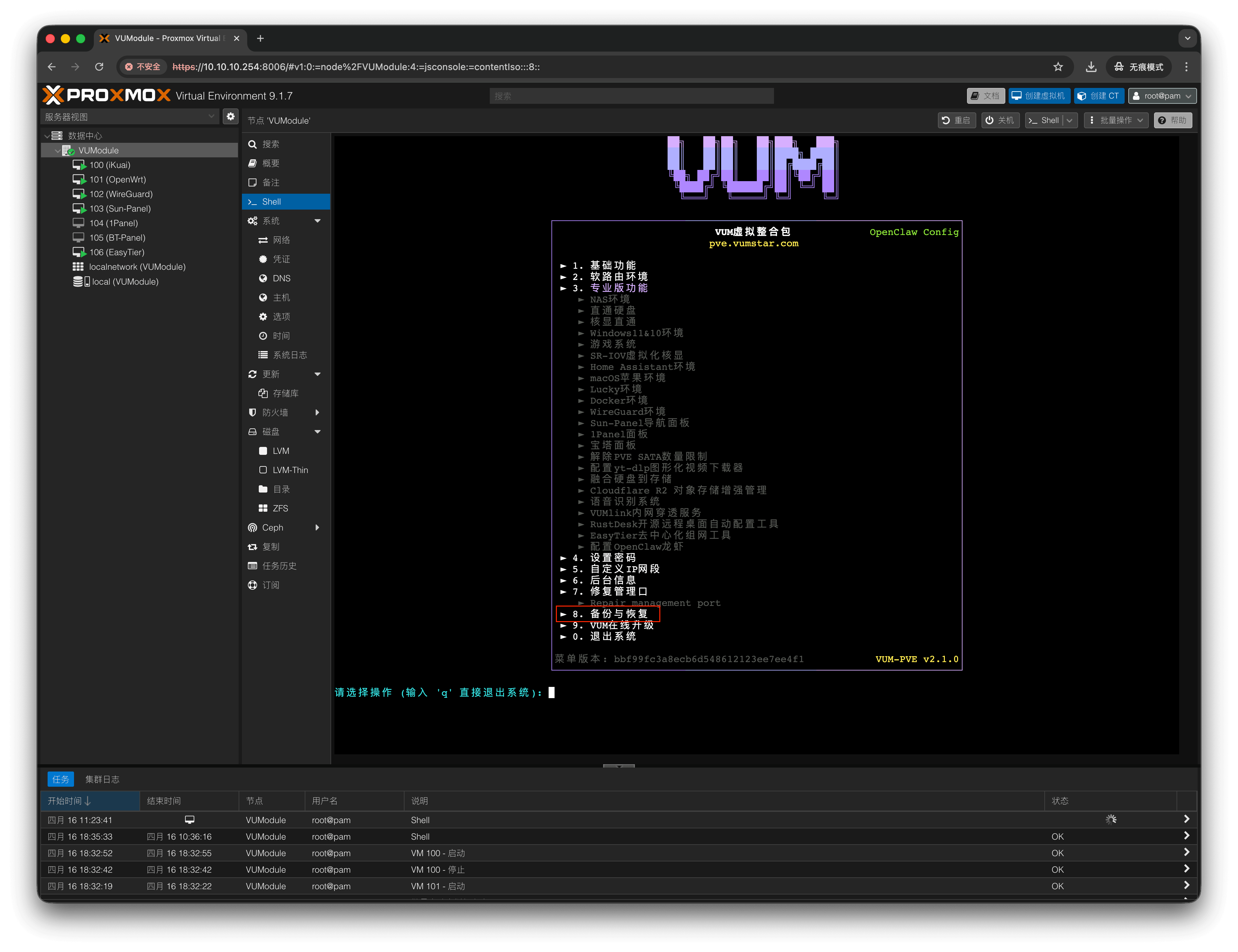
Task: Open localnetwork (VUModule) SDN zone
Action: point(136,267)
